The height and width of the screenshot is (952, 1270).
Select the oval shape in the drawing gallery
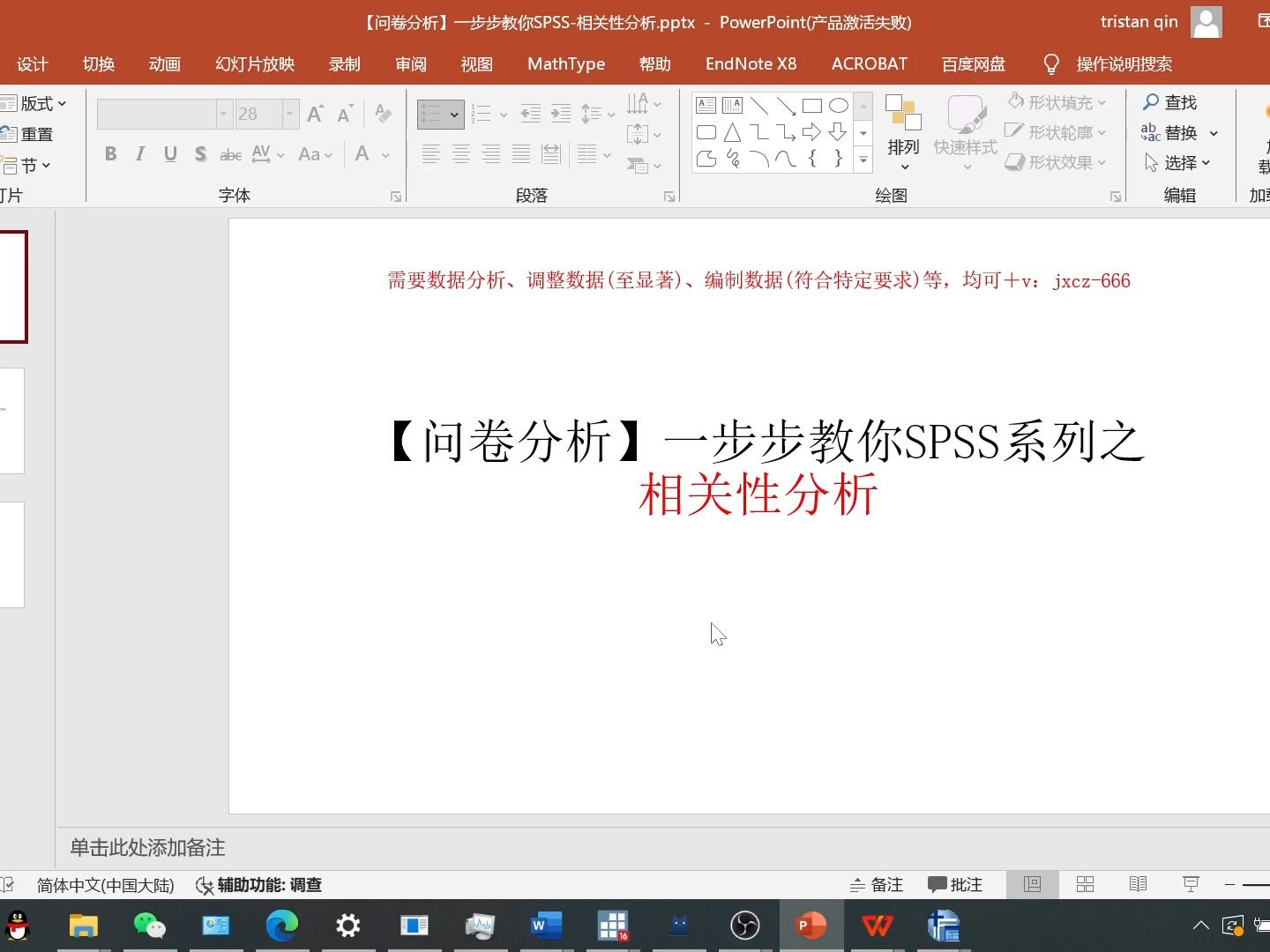838,105
